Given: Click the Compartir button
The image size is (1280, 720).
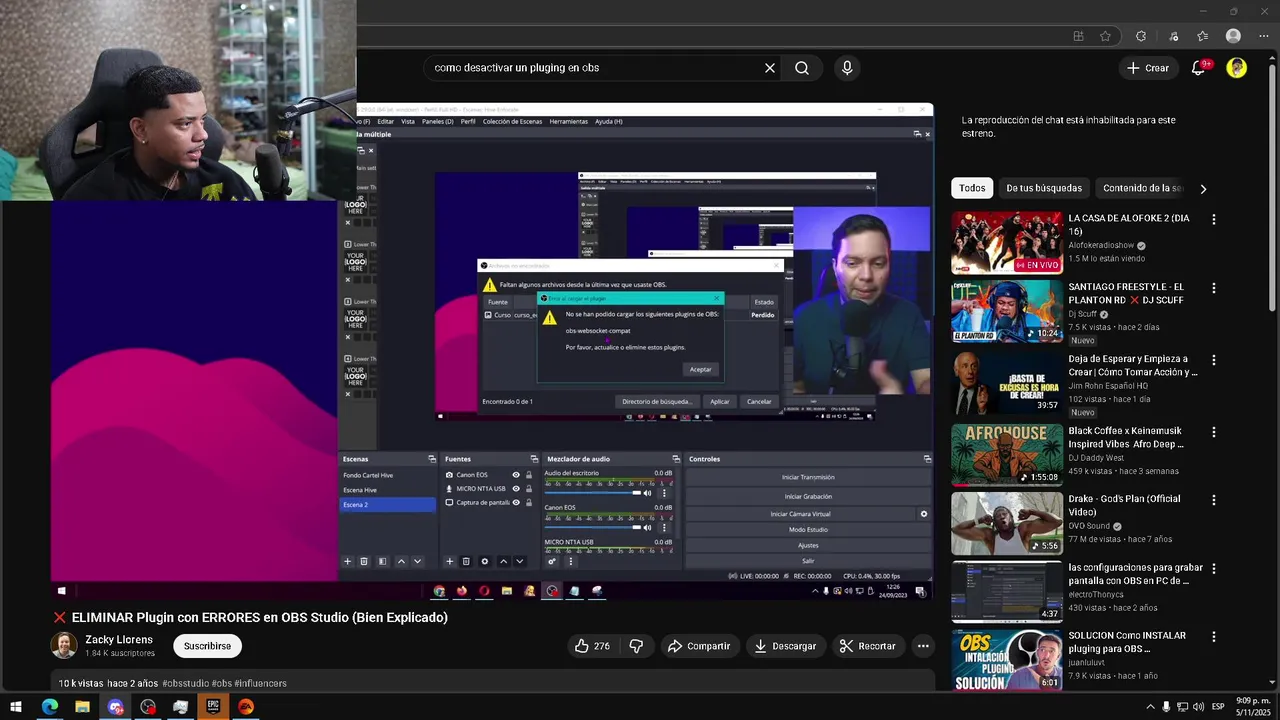Looking at the screenshot, I should 699,646.
